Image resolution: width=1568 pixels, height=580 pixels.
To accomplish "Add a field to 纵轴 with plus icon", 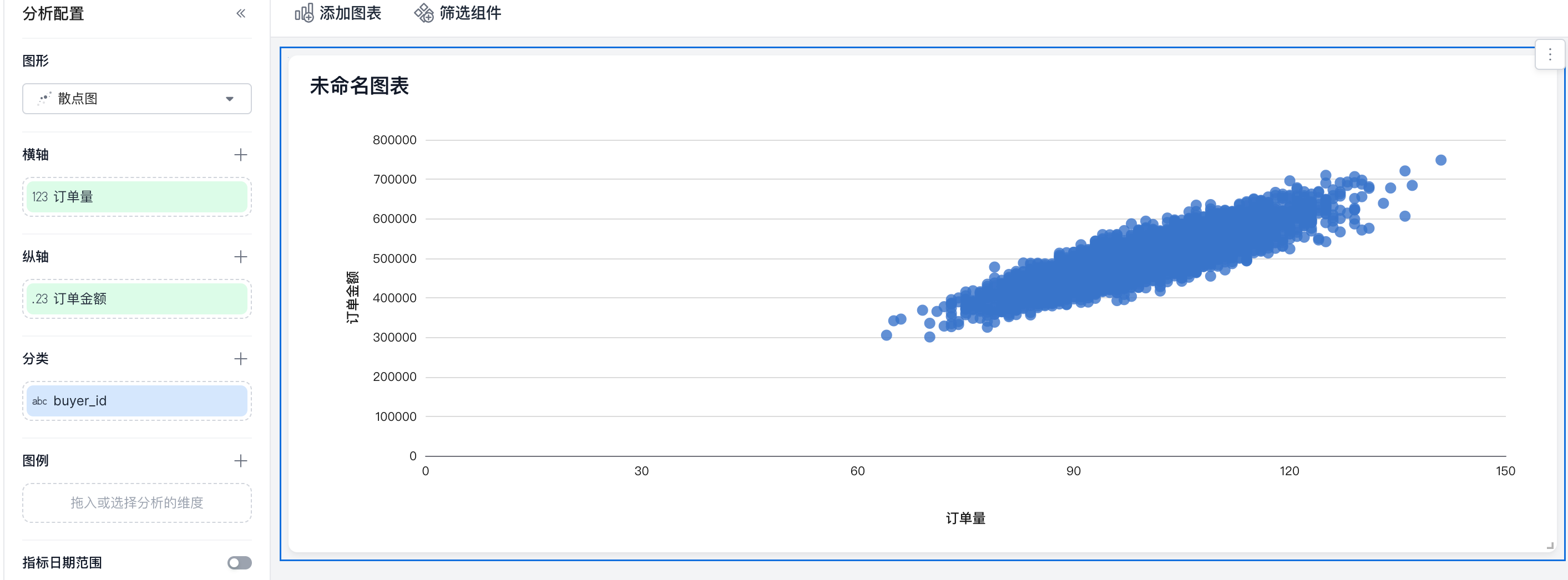I will click(240, 257).
